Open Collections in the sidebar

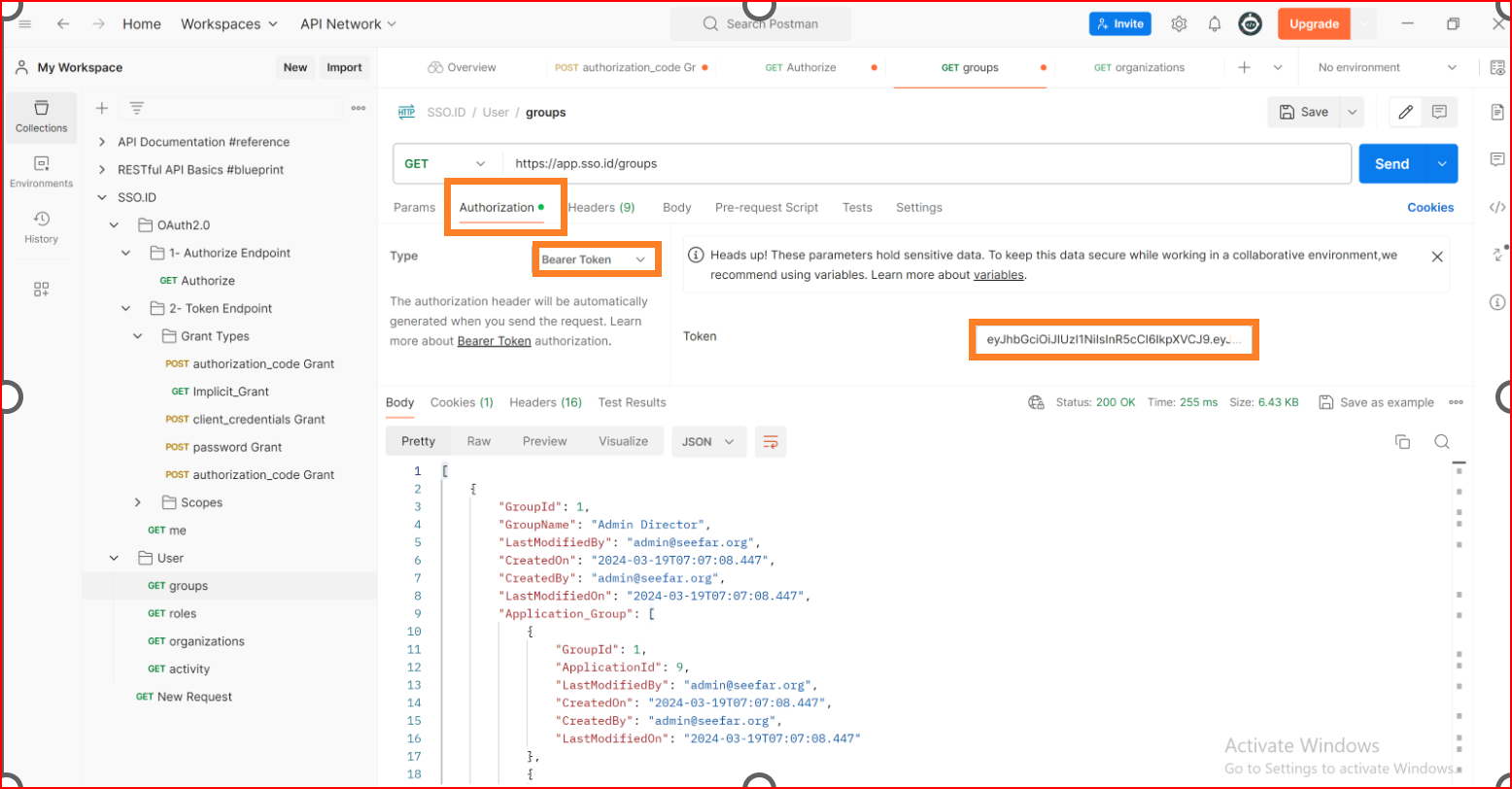click(41, 117)
